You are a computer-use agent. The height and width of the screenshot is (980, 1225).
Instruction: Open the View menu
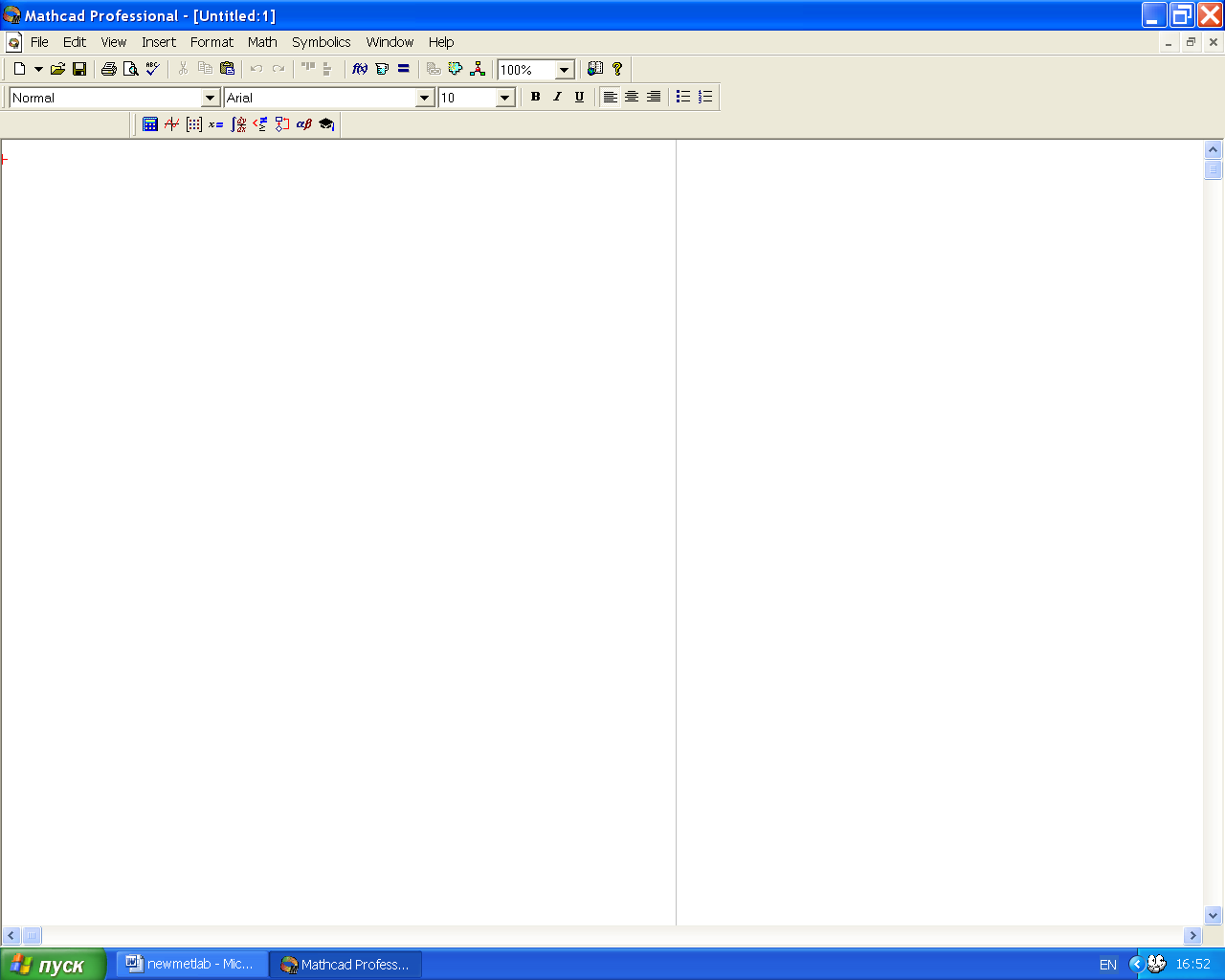114,42
